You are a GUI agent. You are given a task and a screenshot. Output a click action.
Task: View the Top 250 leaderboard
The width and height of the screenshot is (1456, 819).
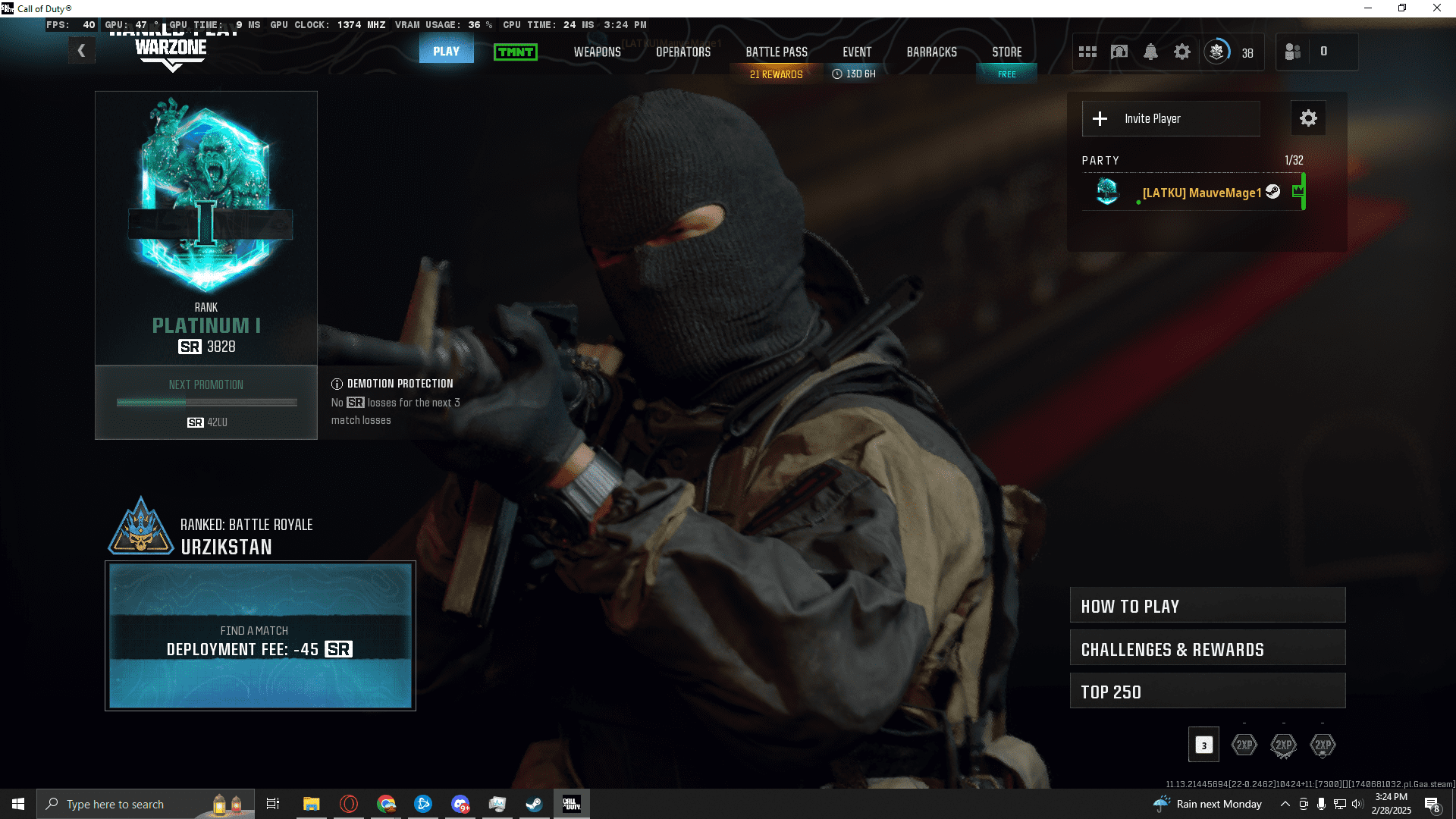[x=1207, y=692]
